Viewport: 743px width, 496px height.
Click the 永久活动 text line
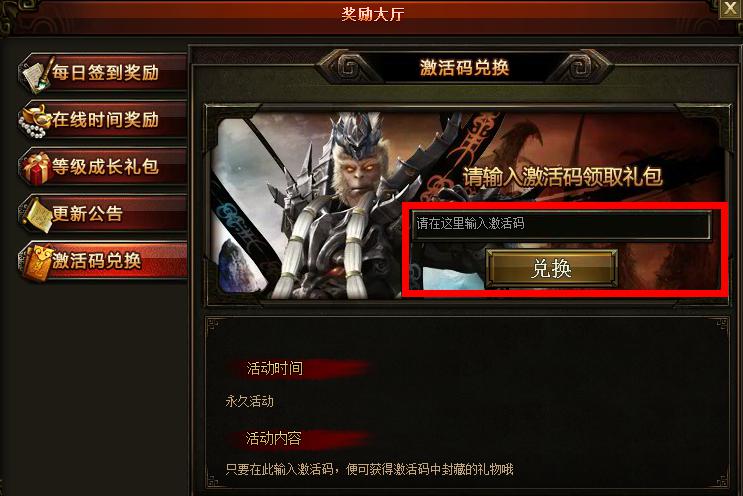coord(250,401)
